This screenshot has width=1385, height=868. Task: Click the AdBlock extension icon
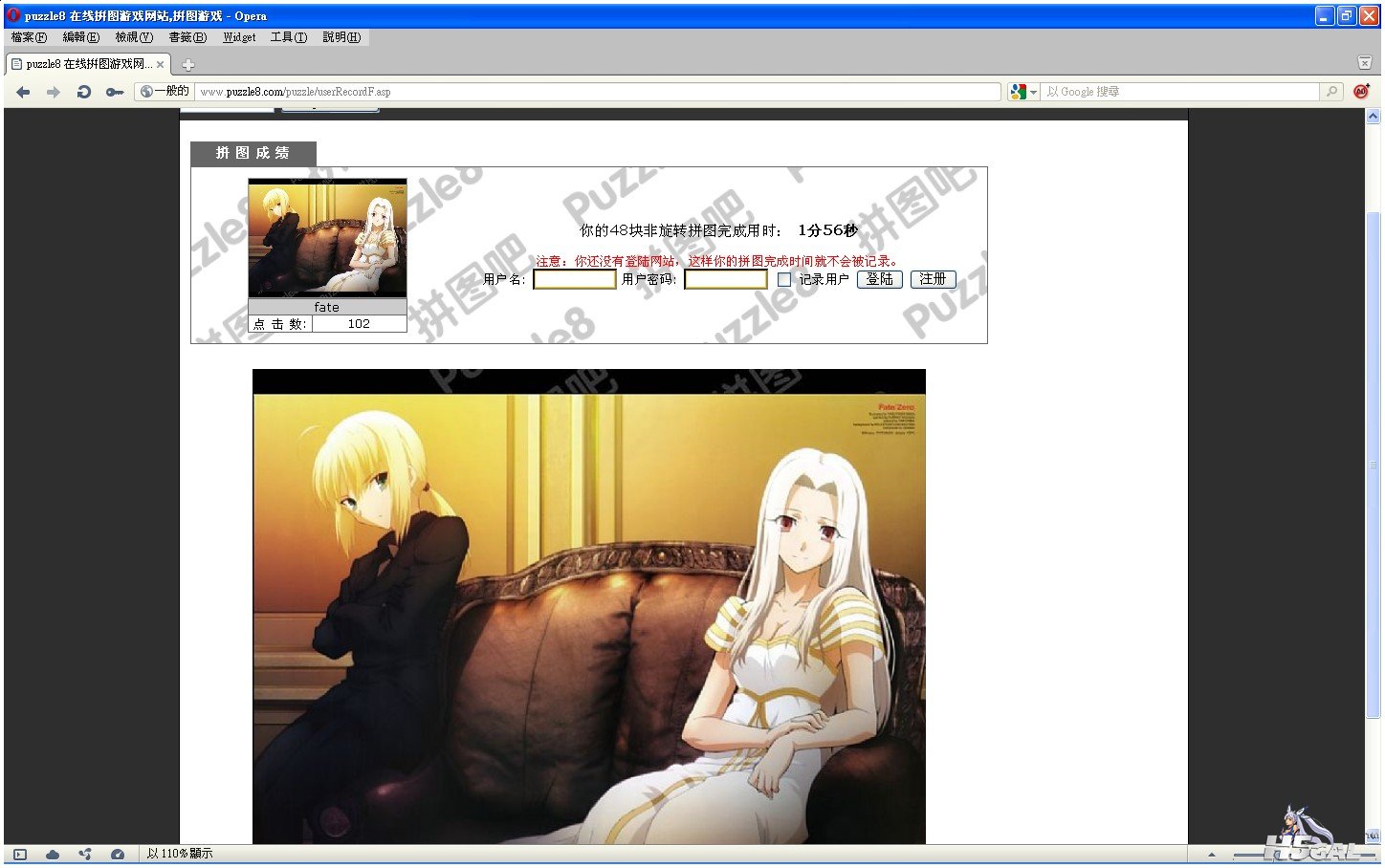coord(1361,92)
